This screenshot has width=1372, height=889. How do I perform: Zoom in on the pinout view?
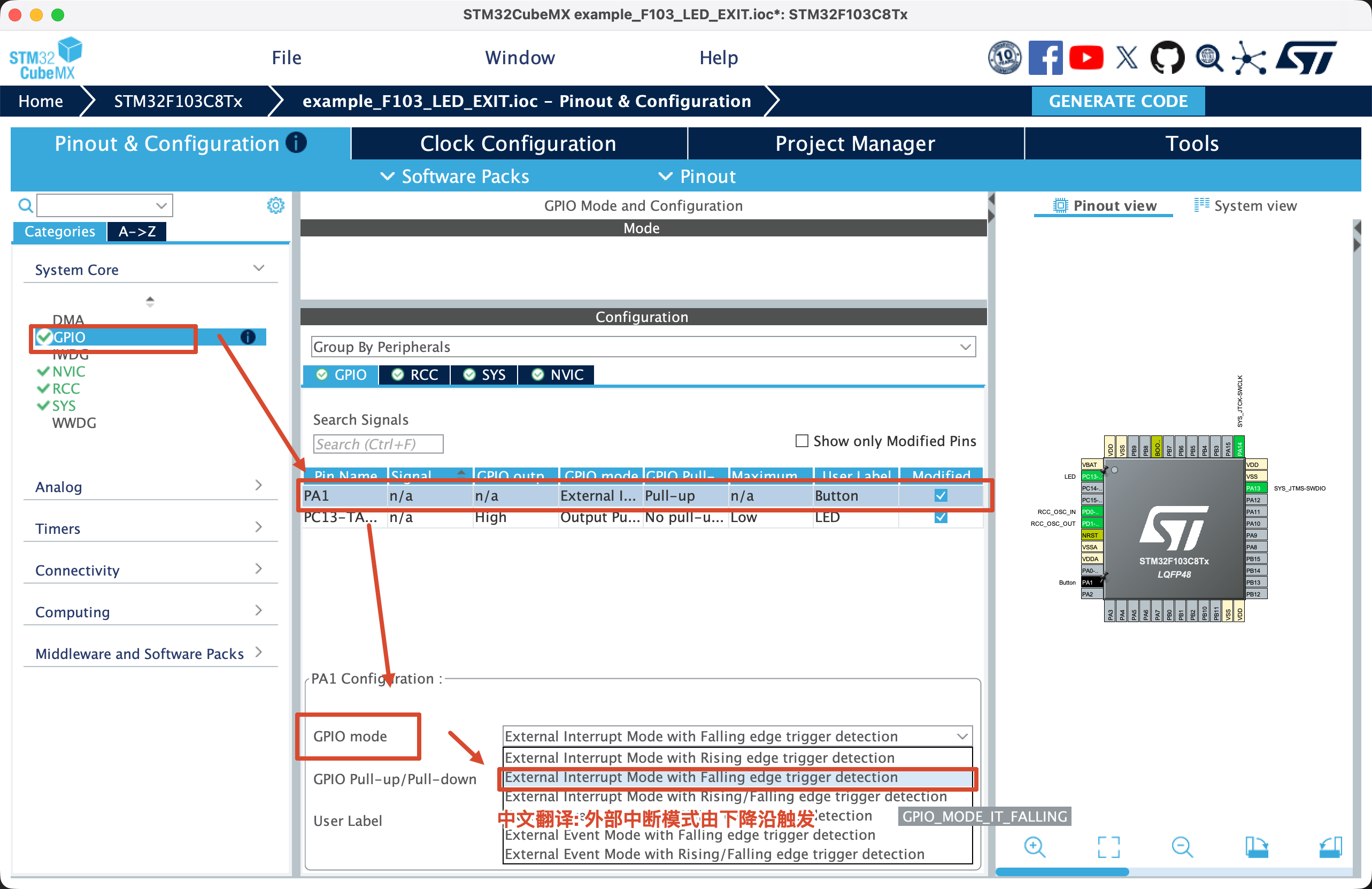[x=1034, y=847]
